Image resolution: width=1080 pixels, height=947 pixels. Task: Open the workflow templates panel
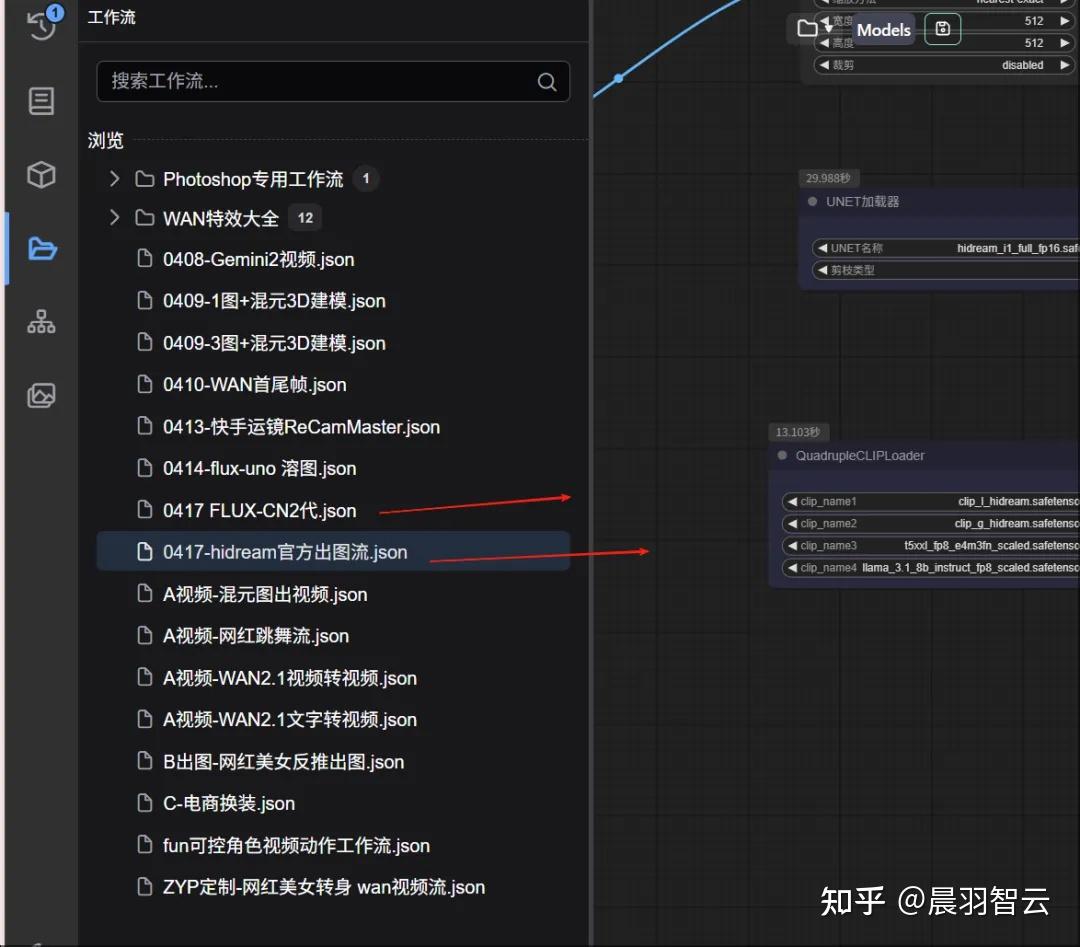pos(41,101)
